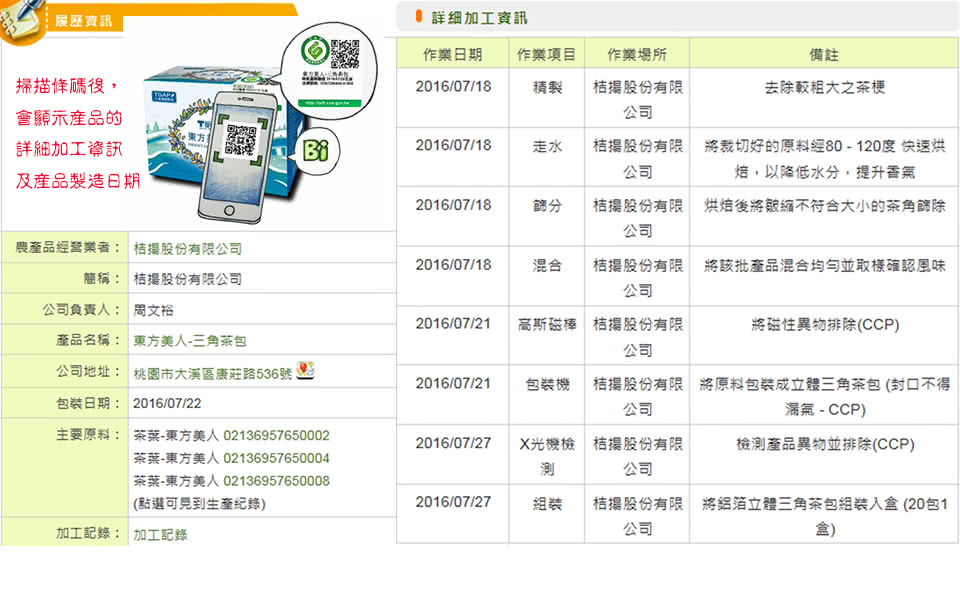Click the QR code inside the speech bubble
Screen dimensions: 960x604
(x=345, y=54)
